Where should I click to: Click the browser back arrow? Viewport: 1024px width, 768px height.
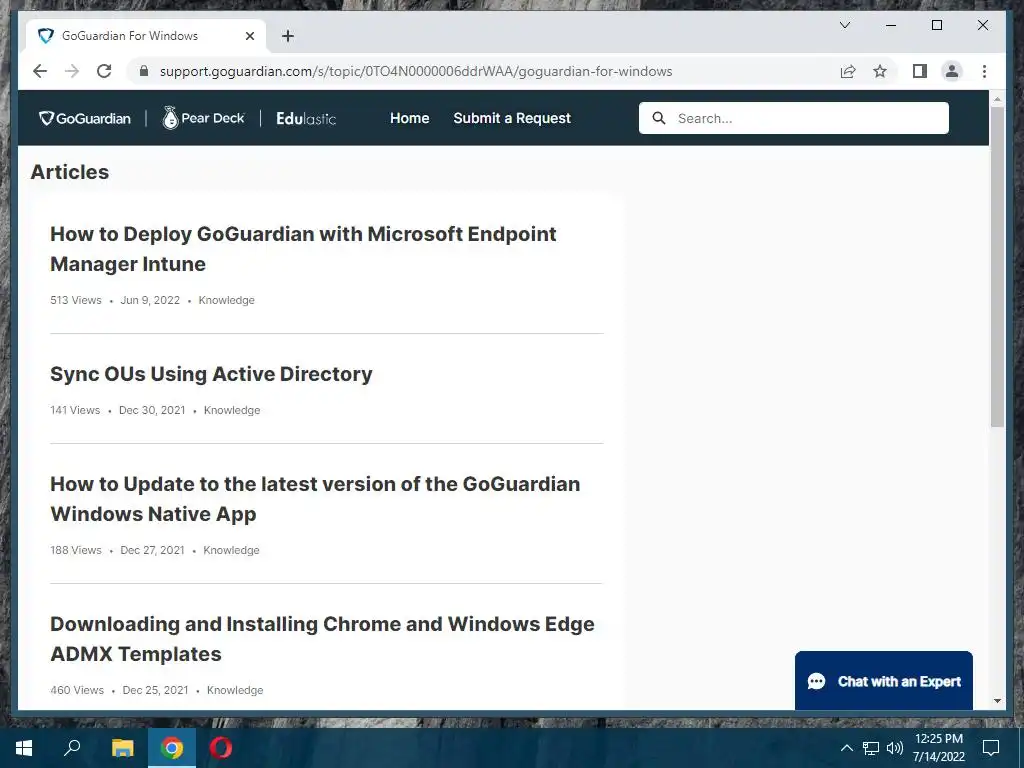click(x=40, y=71)
